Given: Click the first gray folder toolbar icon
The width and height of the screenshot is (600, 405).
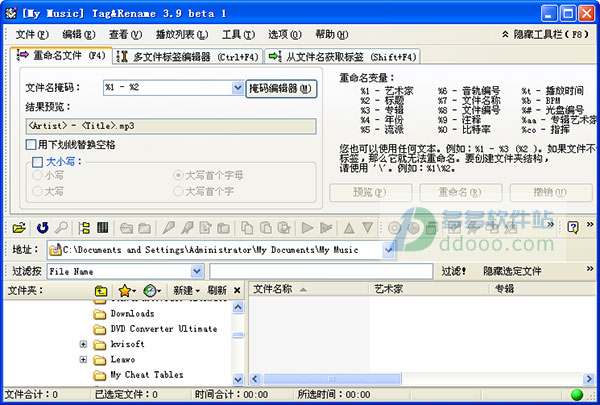Looking at the screenshot, I should 126,228.
